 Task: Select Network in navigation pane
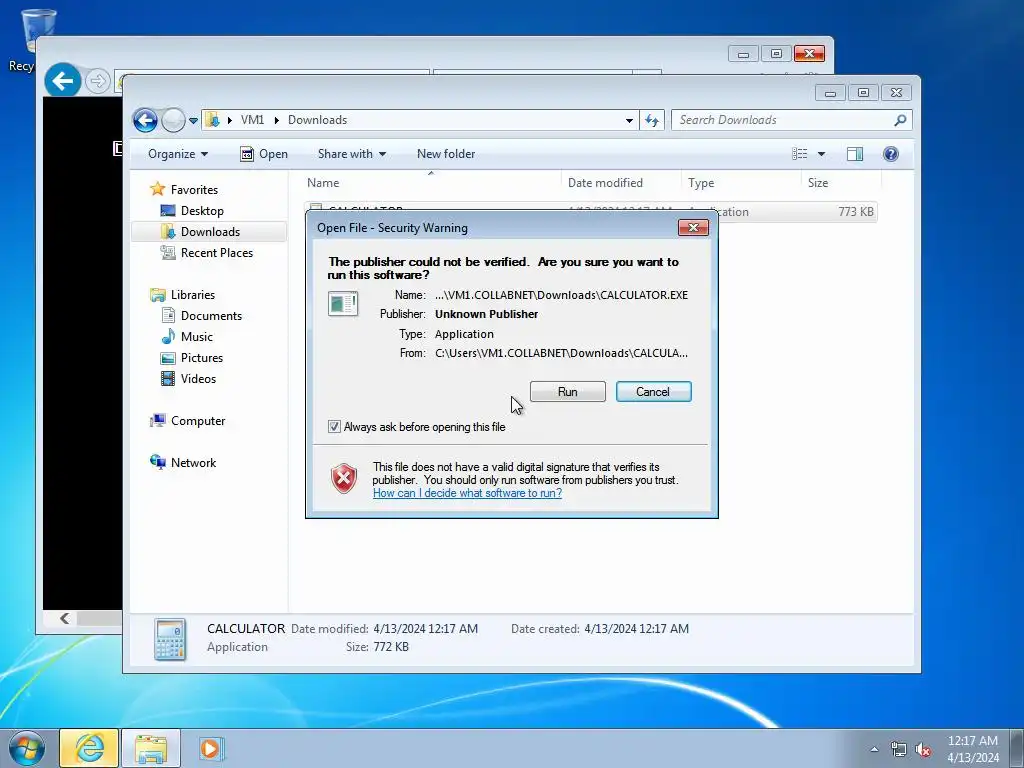click(193, 463)
